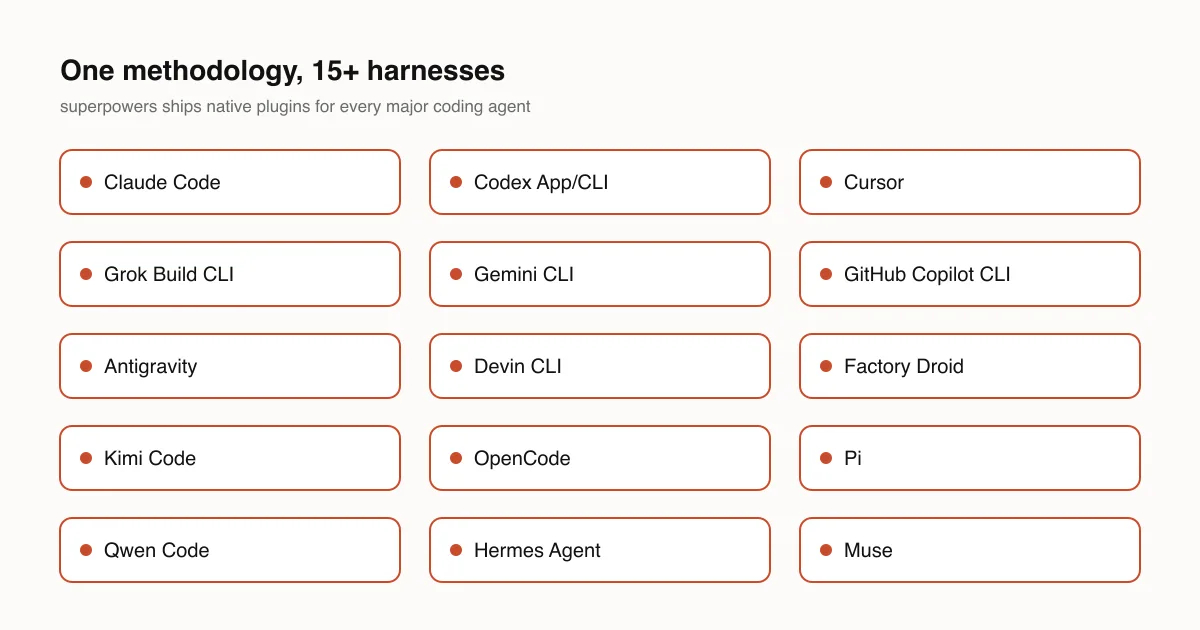Click the red dot beside Hermes Agent
Viewport: 1200px width, 630px height.
pyautogui.click(x=456, y=550)
